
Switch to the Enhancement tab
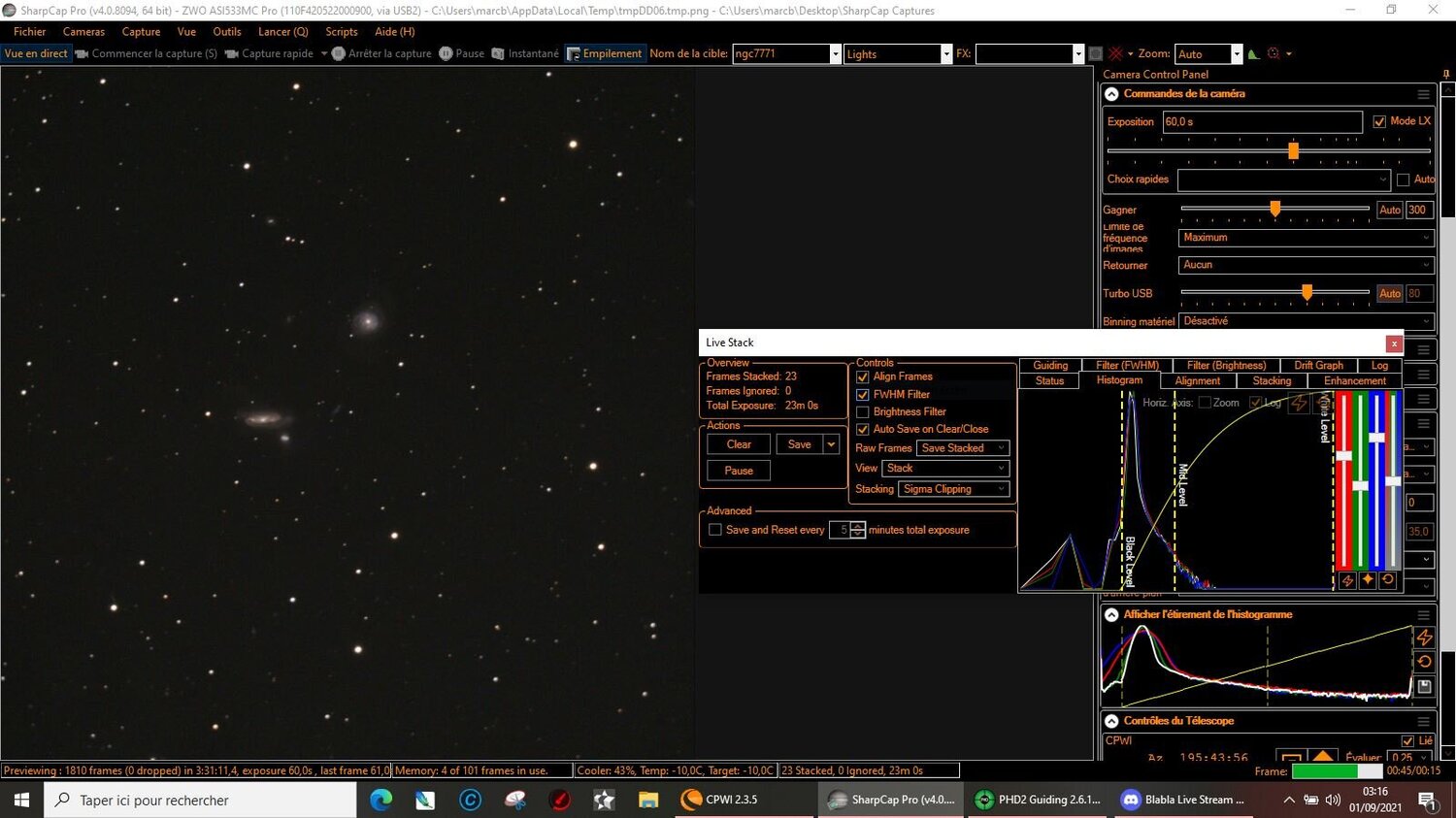click(1355, 380)
